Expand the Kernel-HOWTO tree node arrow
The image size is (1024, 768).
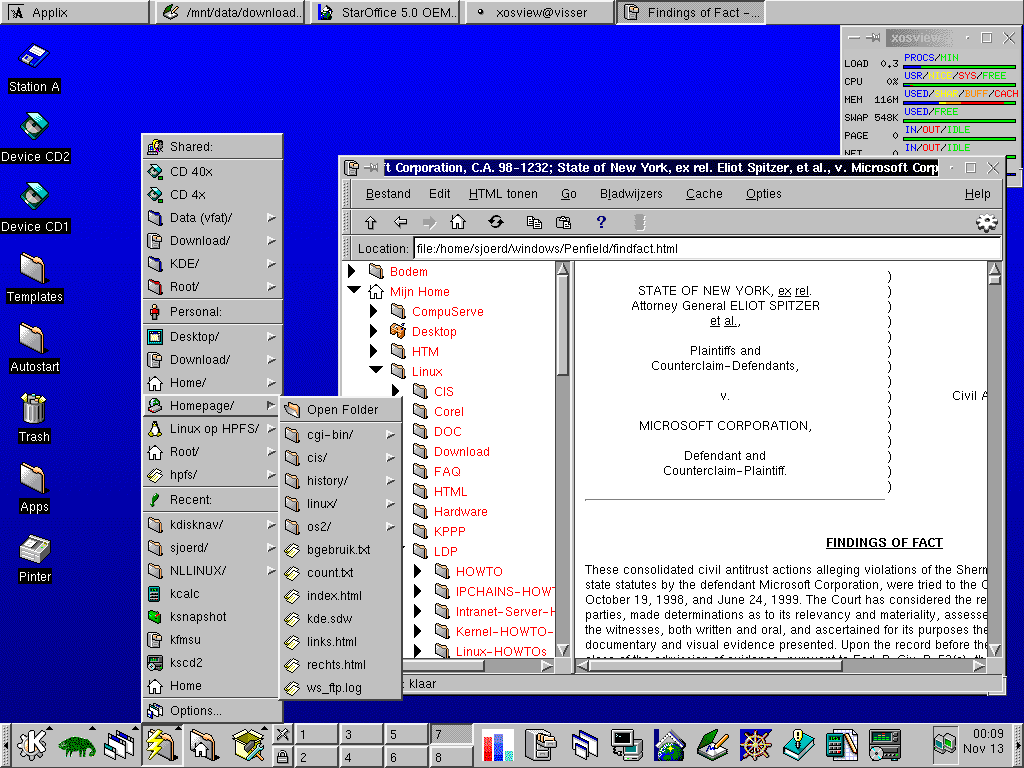coord(418,631)
